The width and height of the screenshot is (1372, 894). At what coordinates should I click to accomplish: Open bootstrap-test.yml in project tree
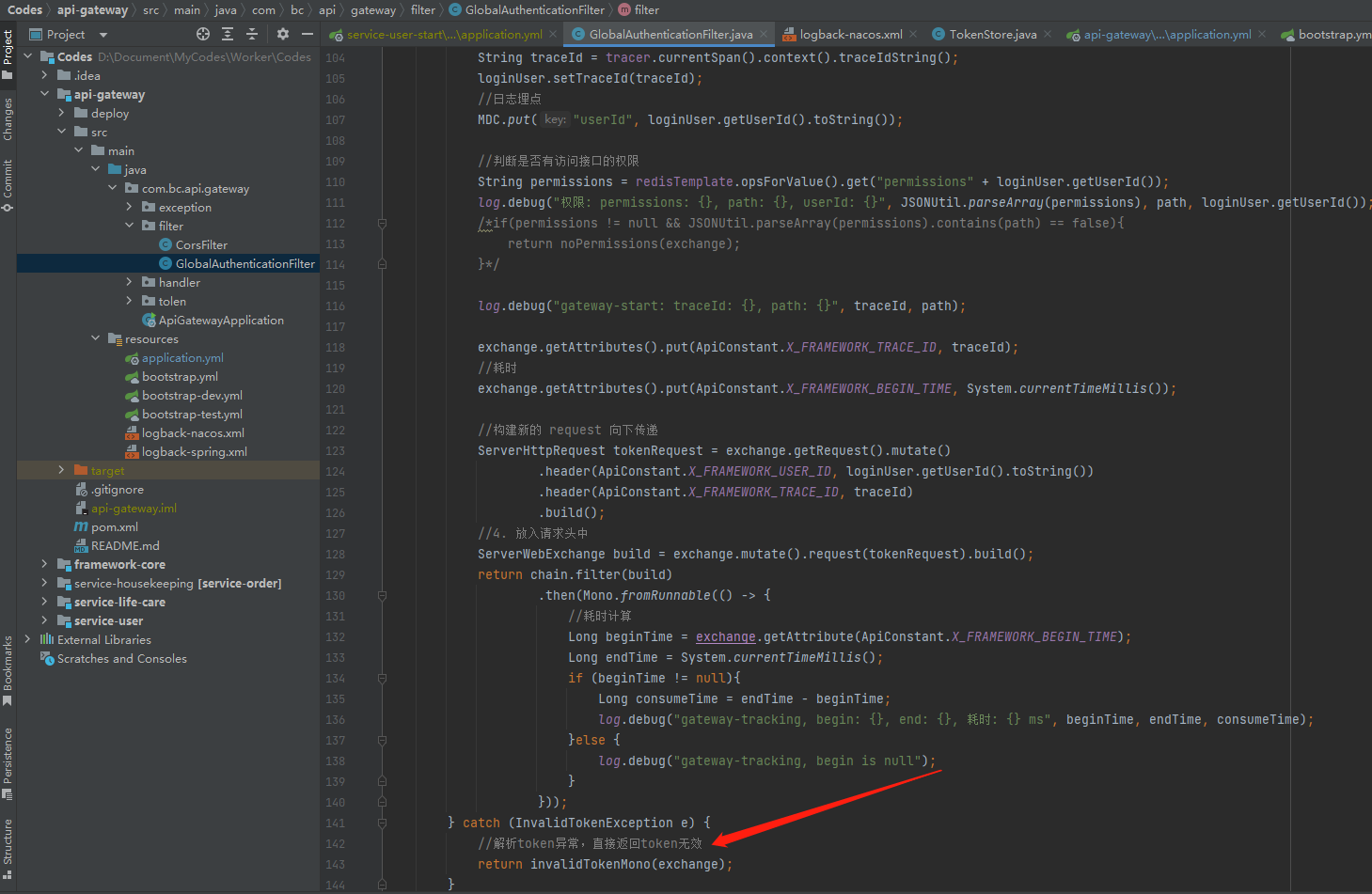click(192, 414)
